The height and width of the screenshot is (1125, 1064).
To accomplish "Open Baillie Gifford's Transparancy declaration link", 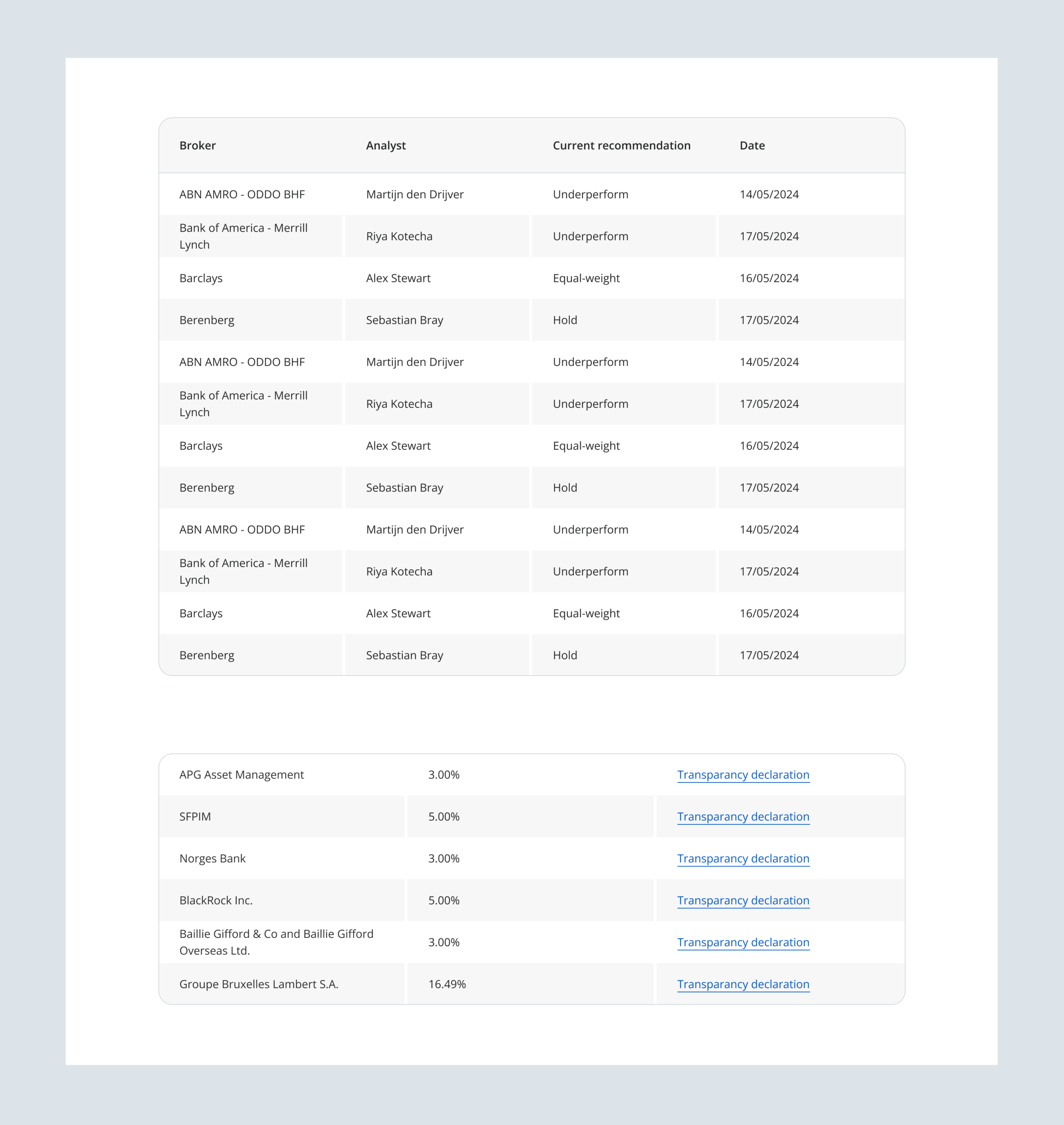I will tap(743, 942).
